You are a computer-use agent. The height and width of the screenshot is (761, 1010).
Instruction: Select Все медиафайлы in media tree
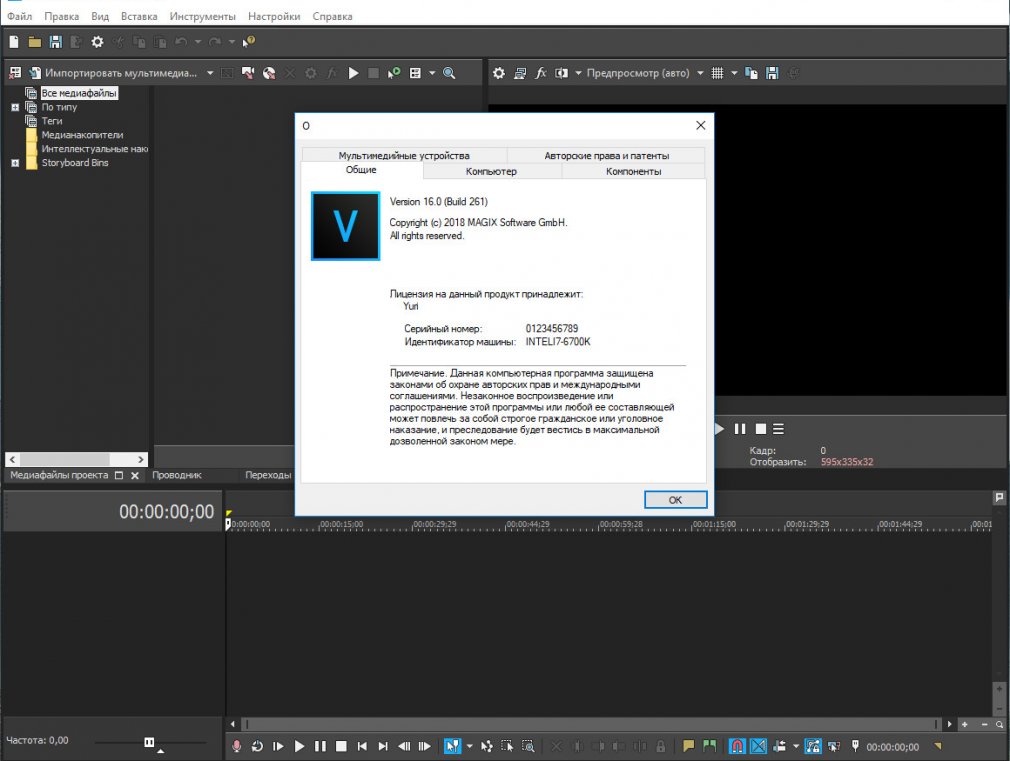pos(79,93)
